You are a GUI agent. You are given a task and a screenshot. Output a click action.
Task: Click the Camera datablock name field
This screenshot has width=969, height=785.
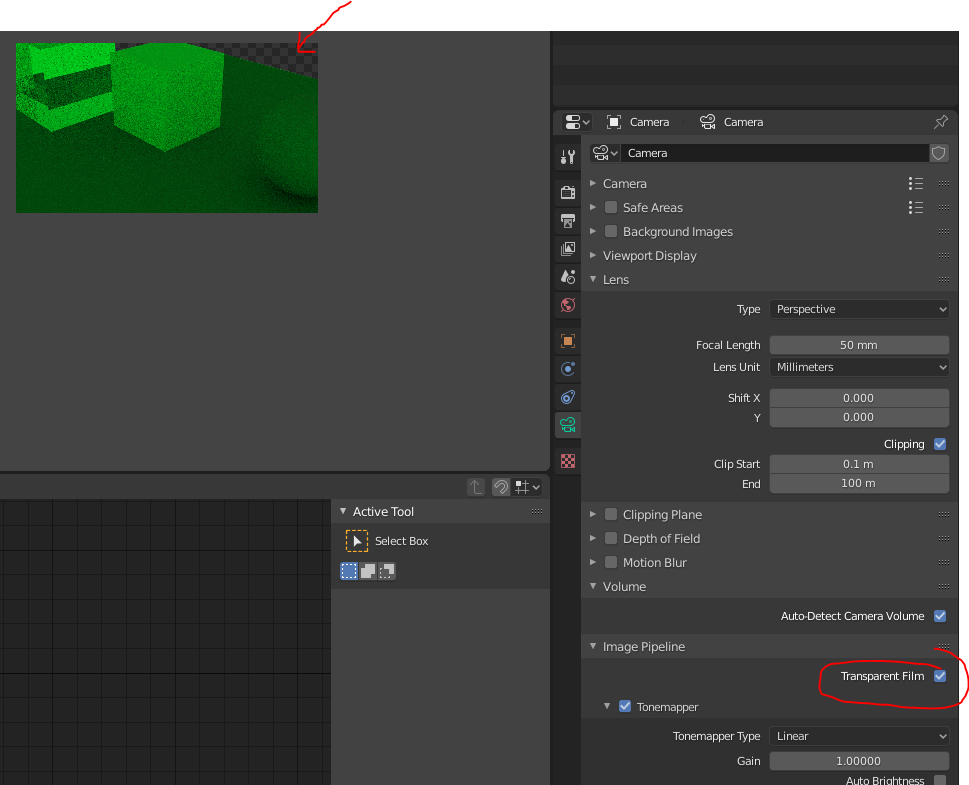point(774,153)
